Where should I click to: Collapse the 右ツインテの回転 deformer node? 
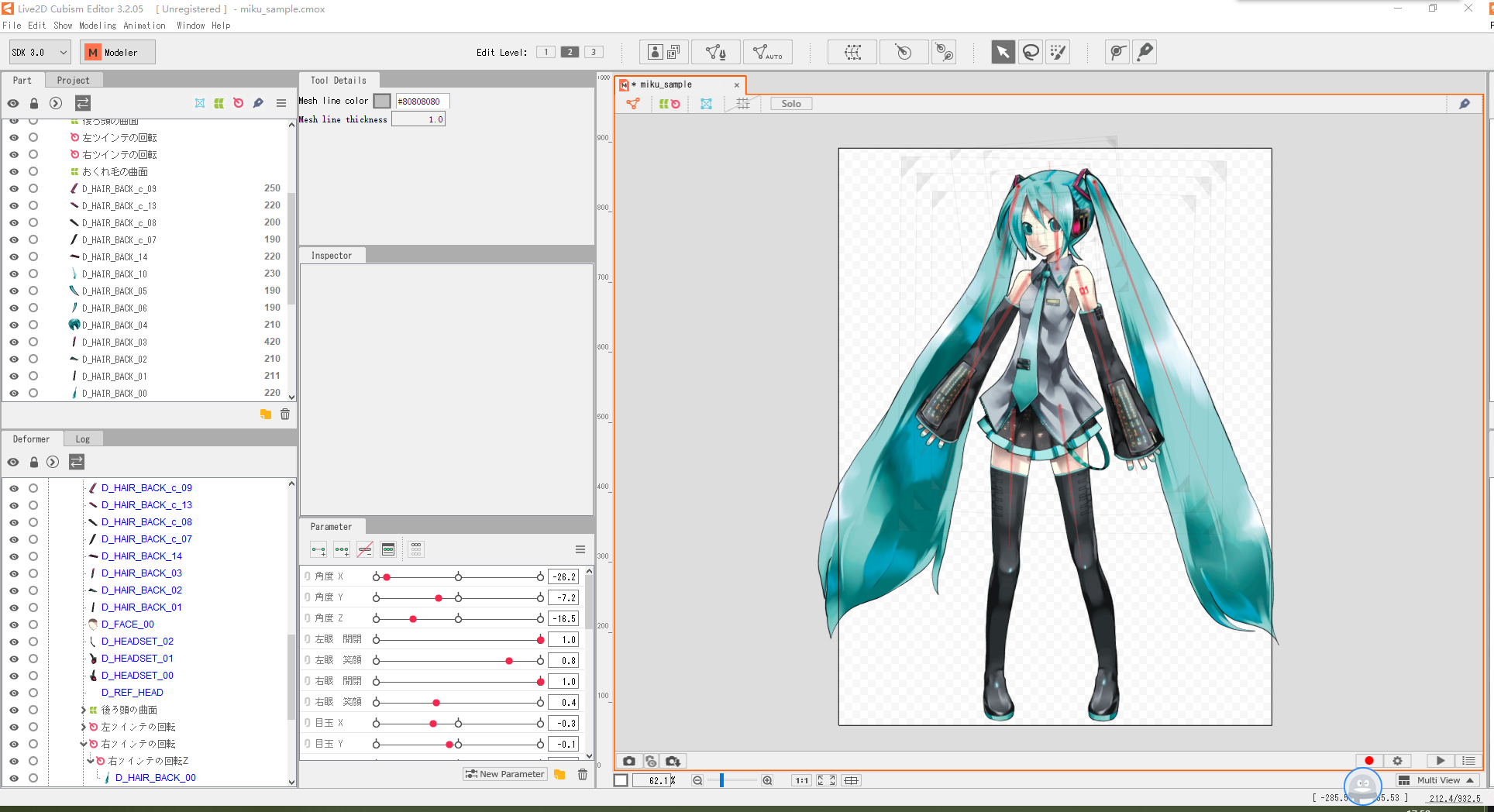coord(83,743)
